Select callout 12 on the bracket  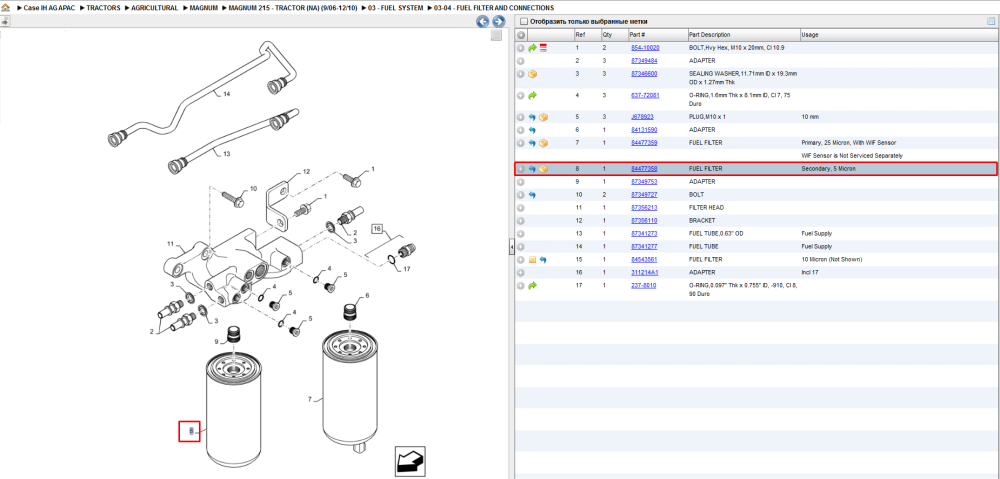click(x=306, y=172)
